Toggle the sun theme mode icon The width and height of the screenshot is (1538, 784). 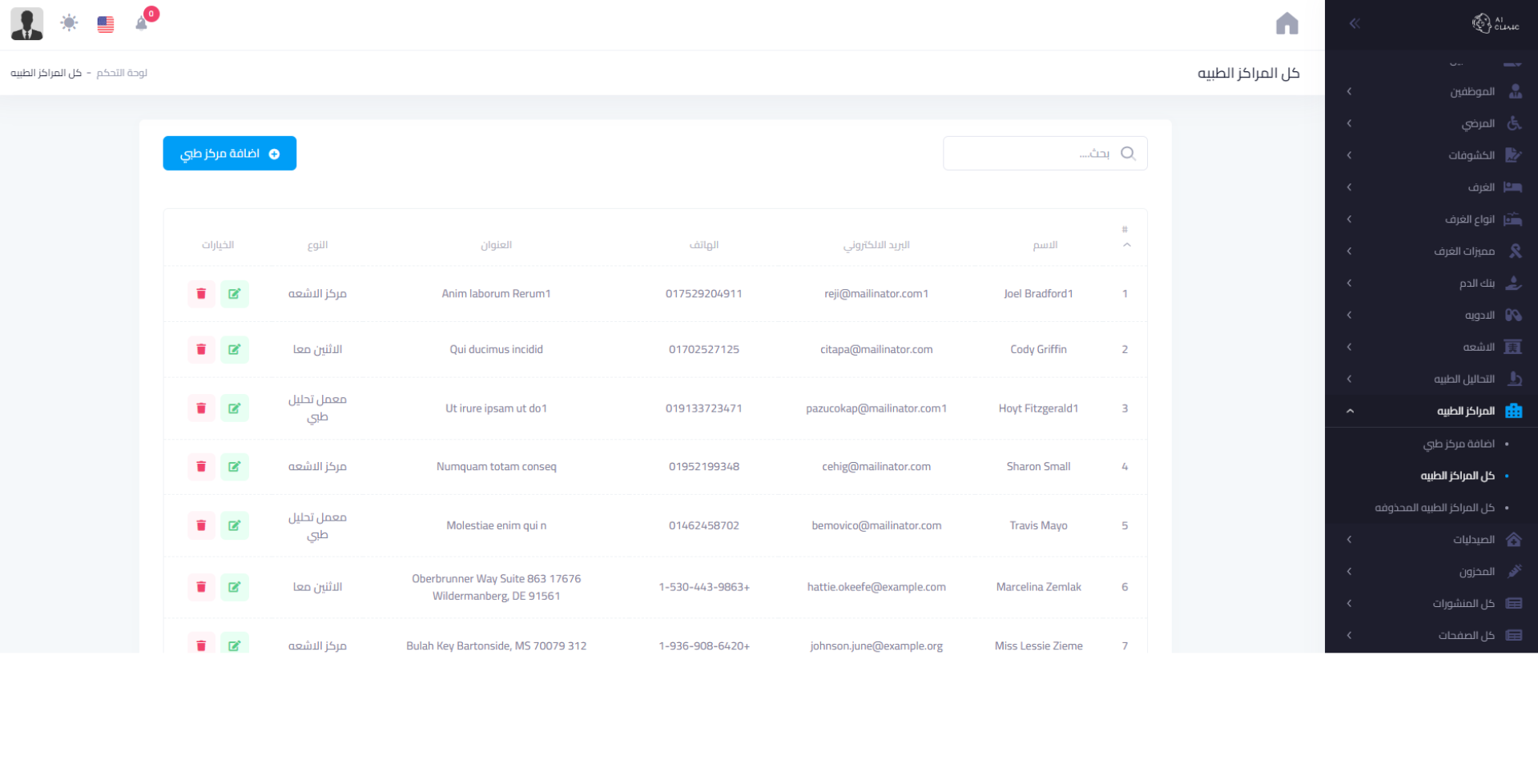coord(70,23)
